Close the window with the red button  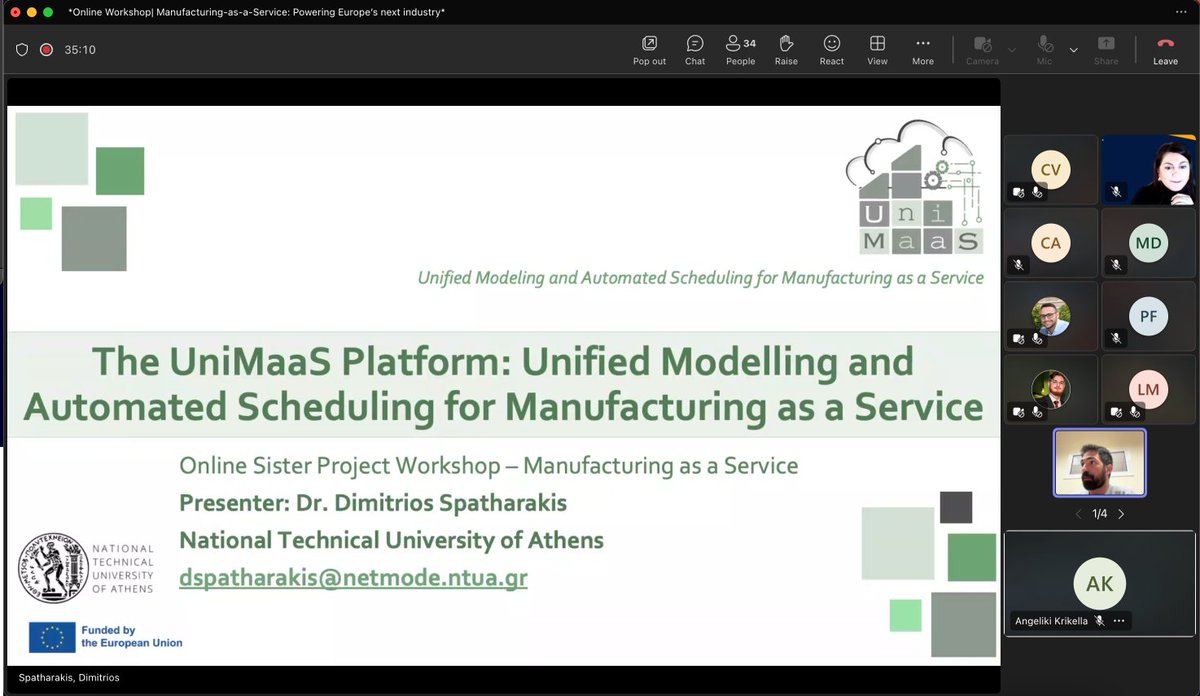pyautogui.click(x=14, y=12)
